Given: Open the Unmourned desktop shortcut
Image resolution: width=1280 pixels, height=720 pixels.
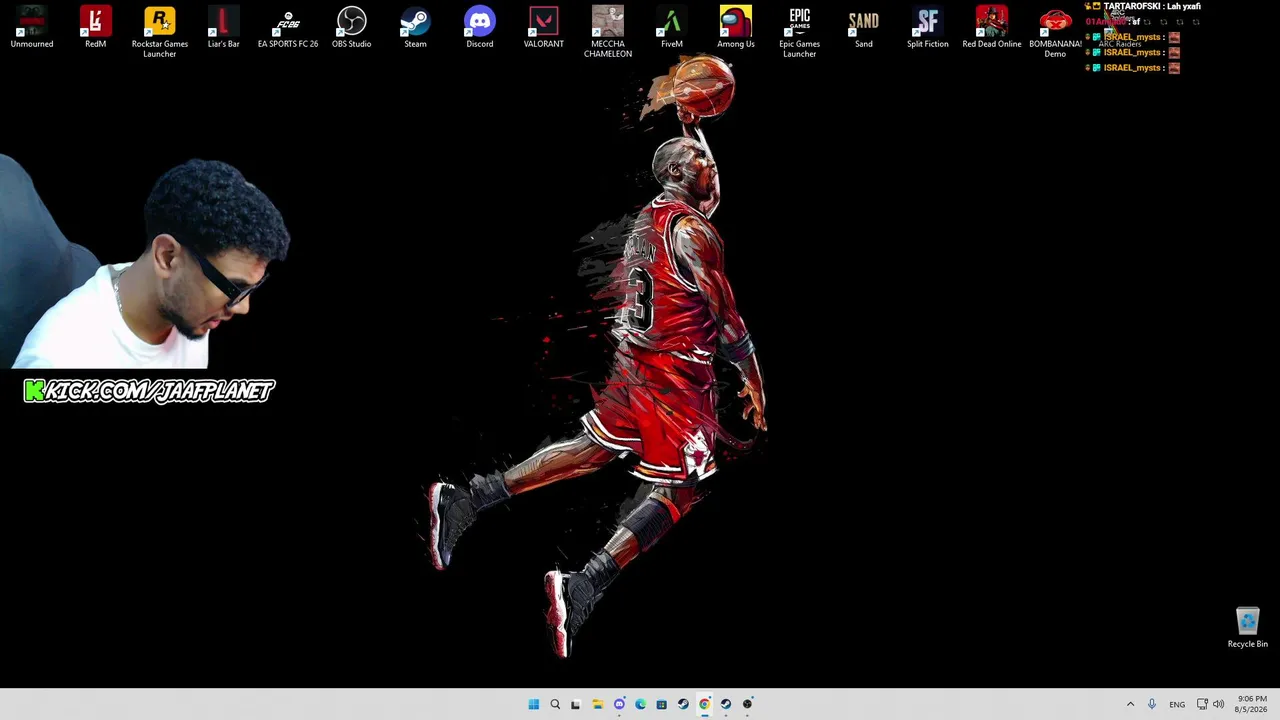Looking at the screenshot, I should click(32, 28).
